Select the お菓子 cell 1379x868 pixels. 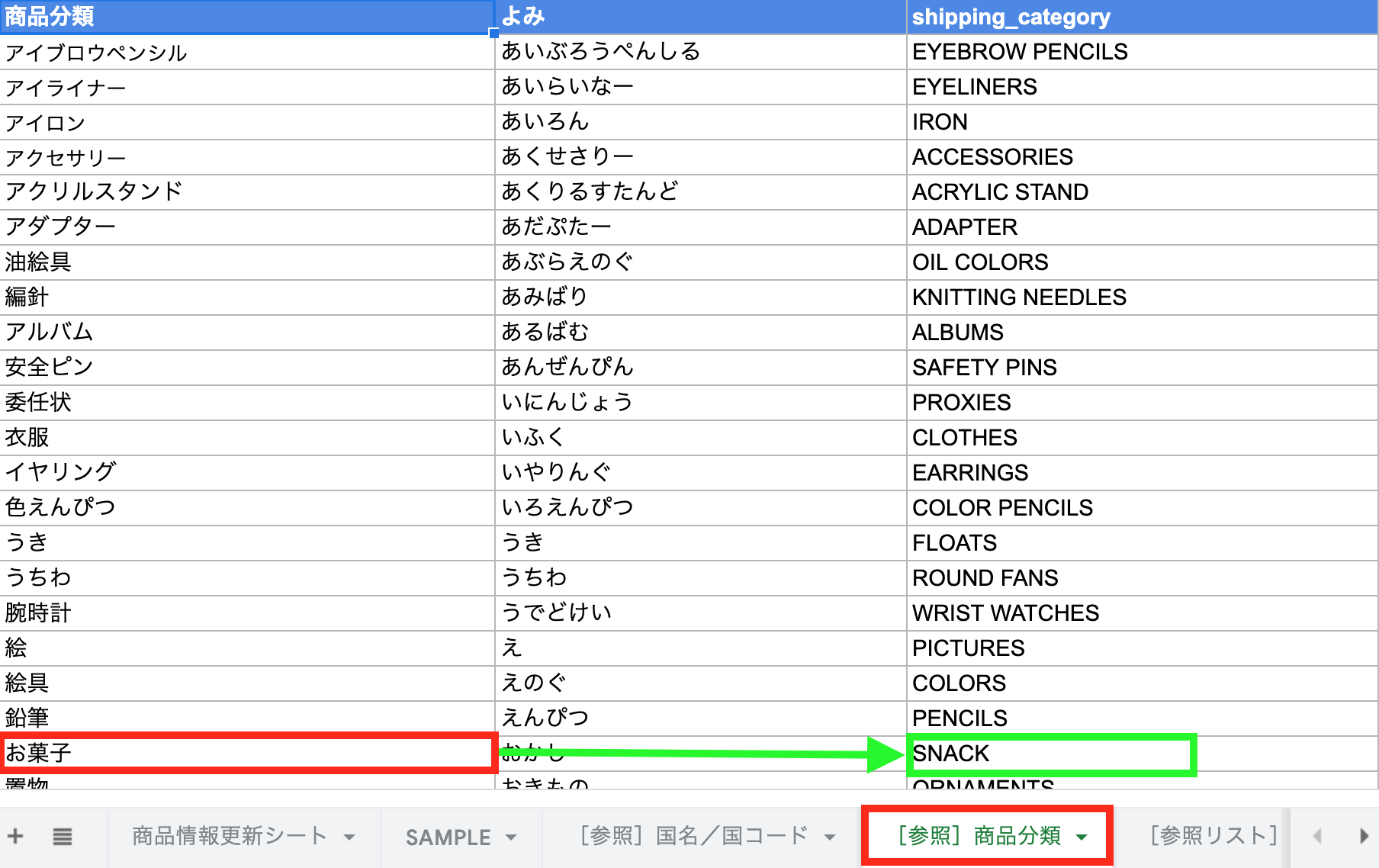pyautogui.click(x=247, y=754)
